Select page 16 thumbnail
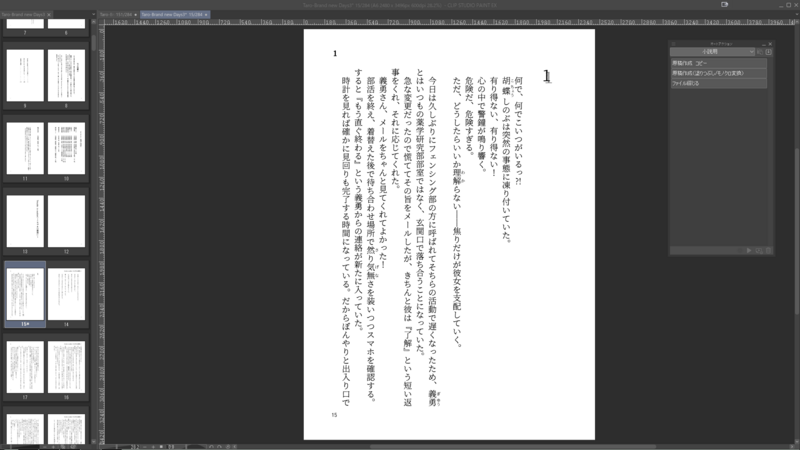Viewport: 800px width, 450px height. (66, 367)
